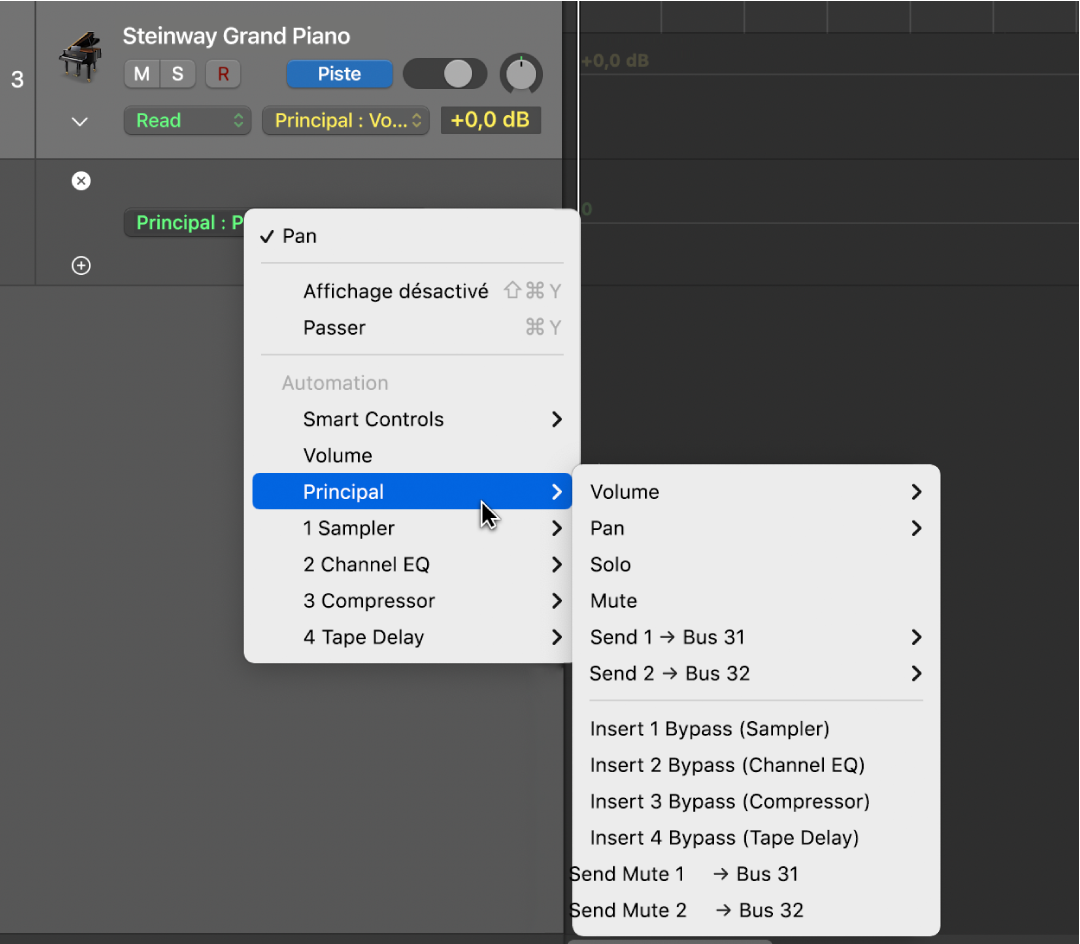
Task: Click the track volume slider
Action: [x=445, y=74]
